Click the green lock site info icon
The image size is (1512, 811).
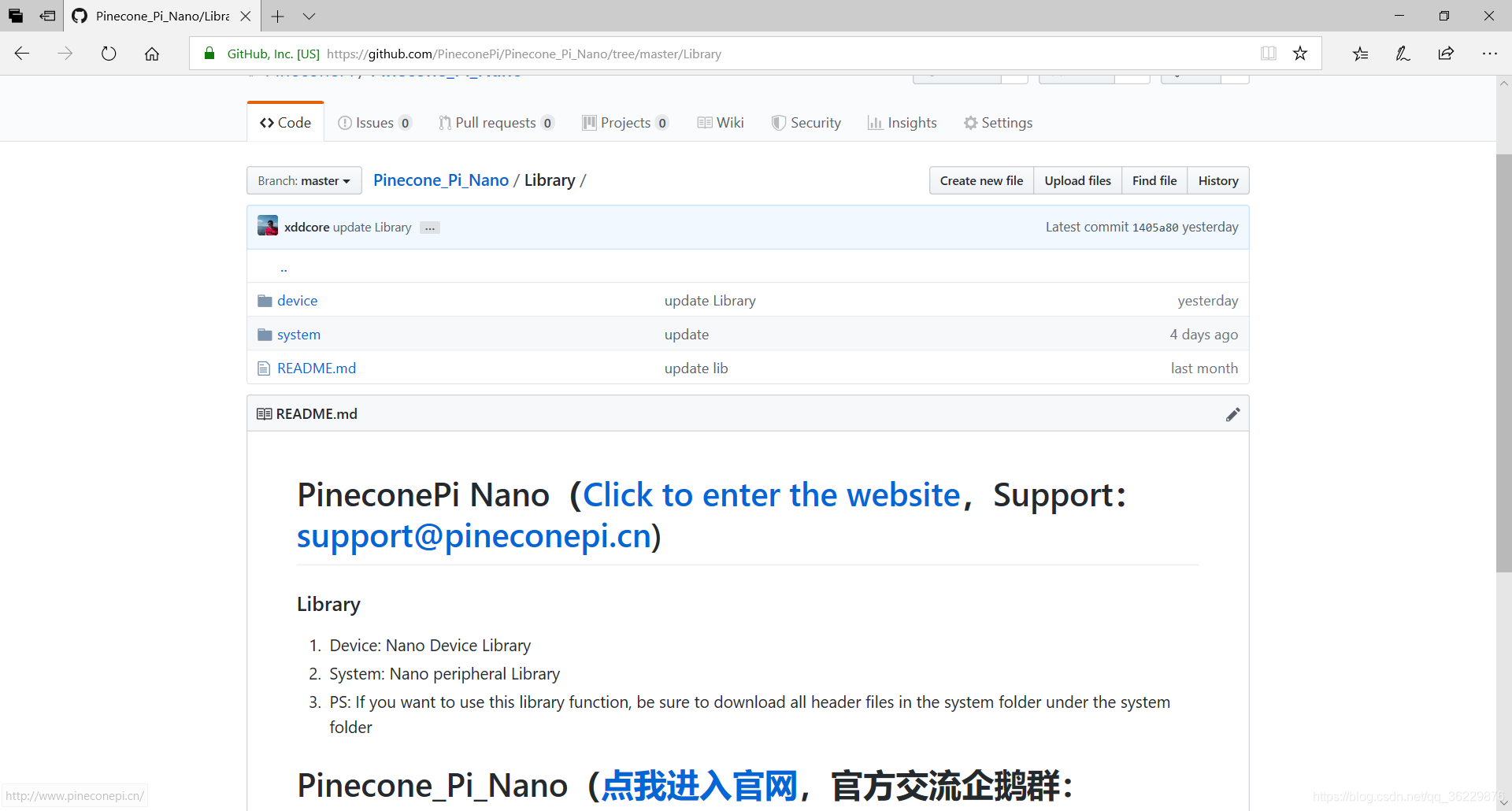coord(209,54)
